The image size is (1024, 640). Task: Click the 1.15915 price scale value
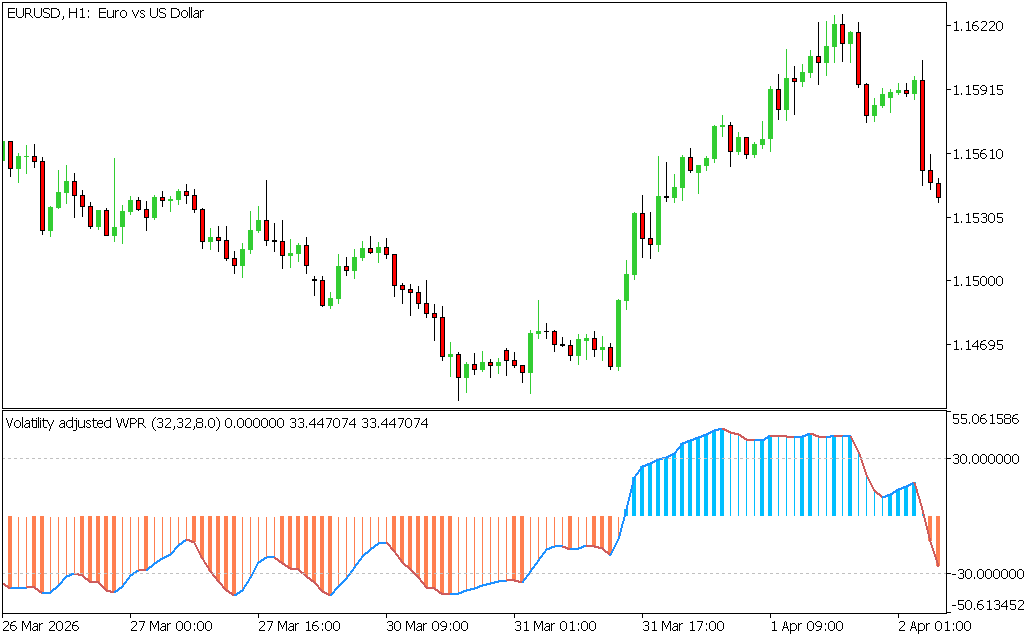point(985,90)
